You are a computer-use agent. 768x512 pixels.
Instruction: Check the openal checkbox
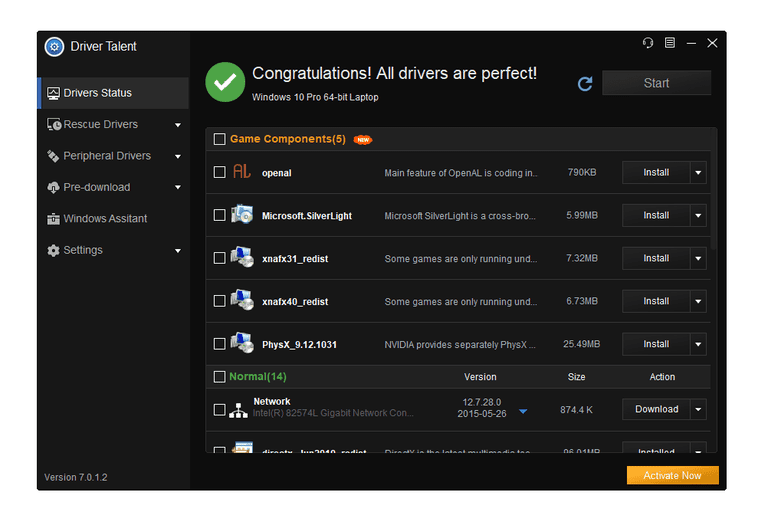point(220,173)
